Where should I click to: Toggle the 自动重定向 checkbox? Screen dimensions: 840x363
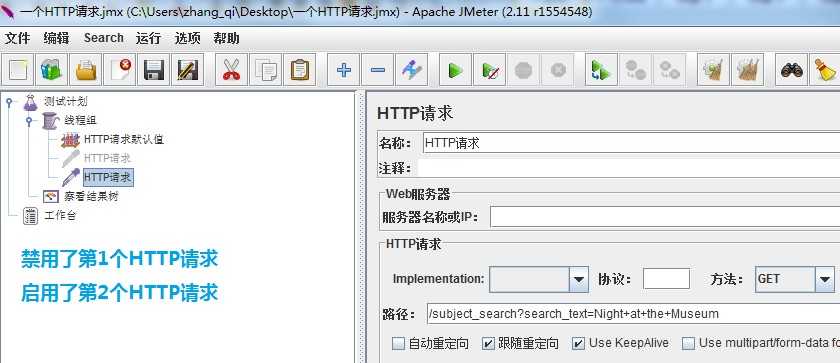point(398,343)
